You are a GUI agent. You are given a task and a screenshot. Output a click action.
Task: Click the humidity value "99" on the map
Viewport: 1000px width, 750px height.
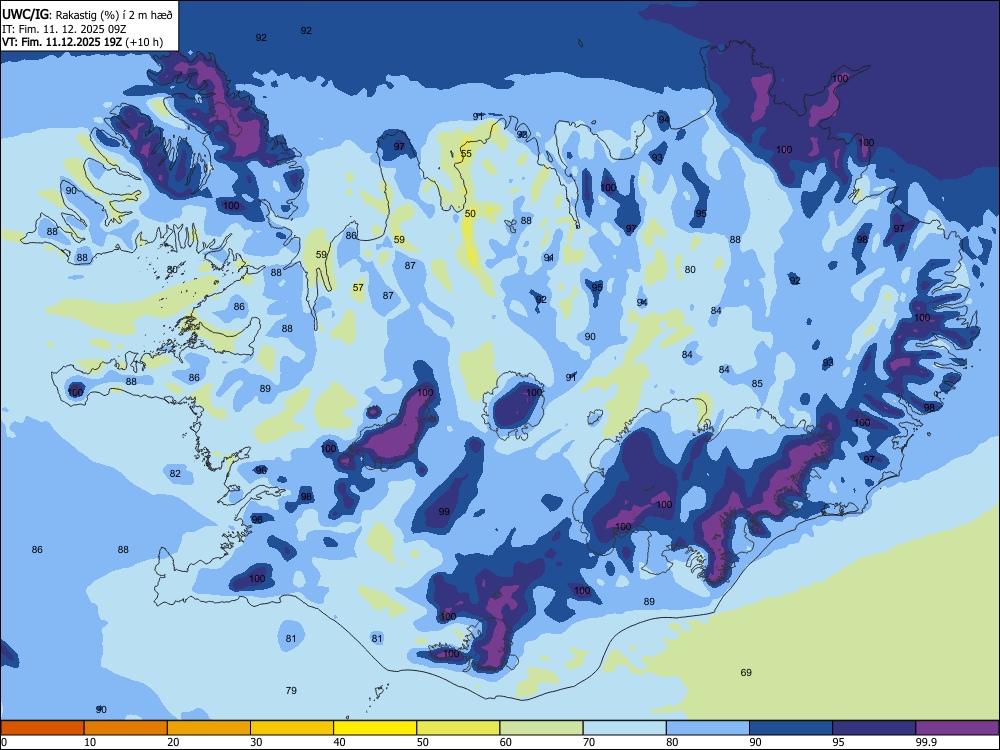(x=445, y=511)
